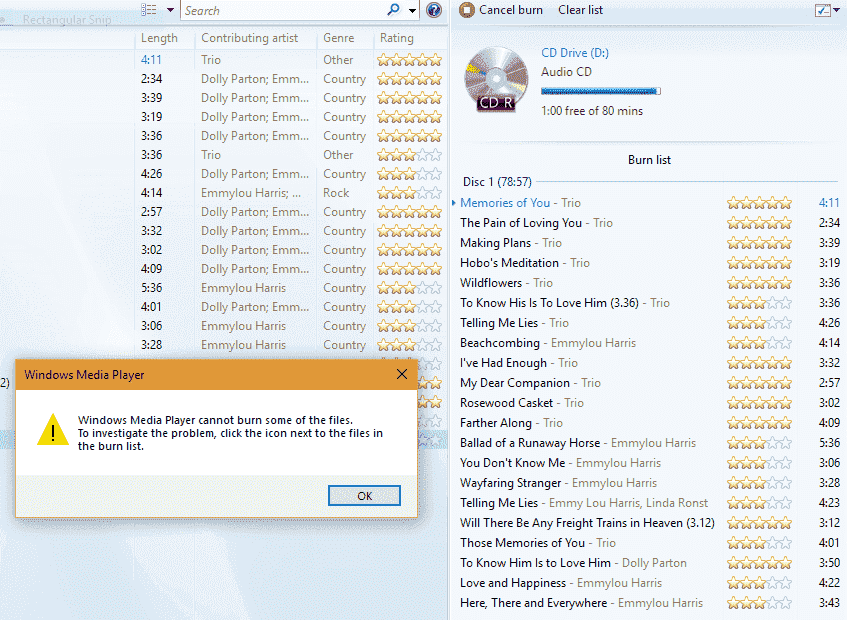Viewport: 847px width, 620px height.
Task: Sort by the Length column header
Action: [159, 38]
